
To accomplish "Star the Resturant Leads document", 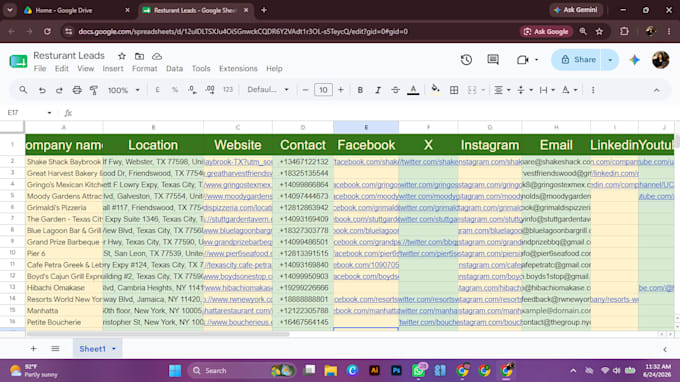I will tap(122, 56).
